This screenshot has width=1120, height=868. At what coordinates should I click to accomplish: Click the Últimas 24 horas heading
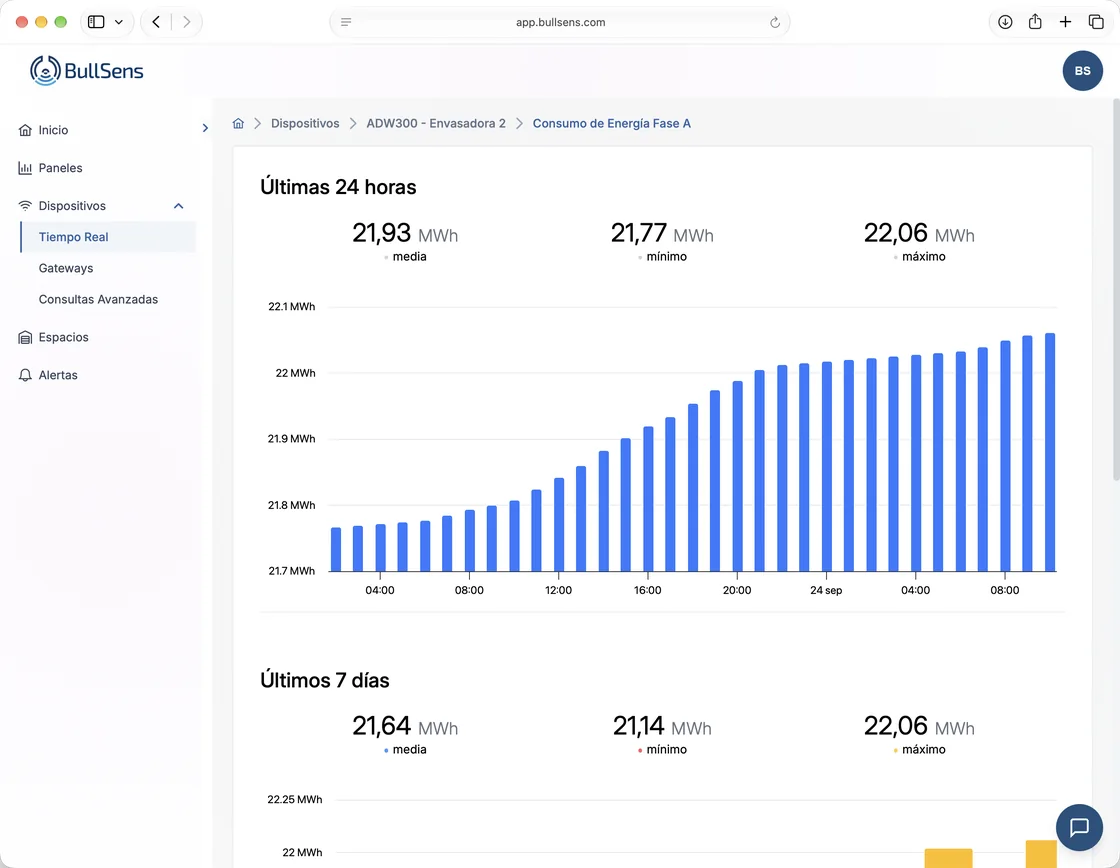[x=338, y=187]
